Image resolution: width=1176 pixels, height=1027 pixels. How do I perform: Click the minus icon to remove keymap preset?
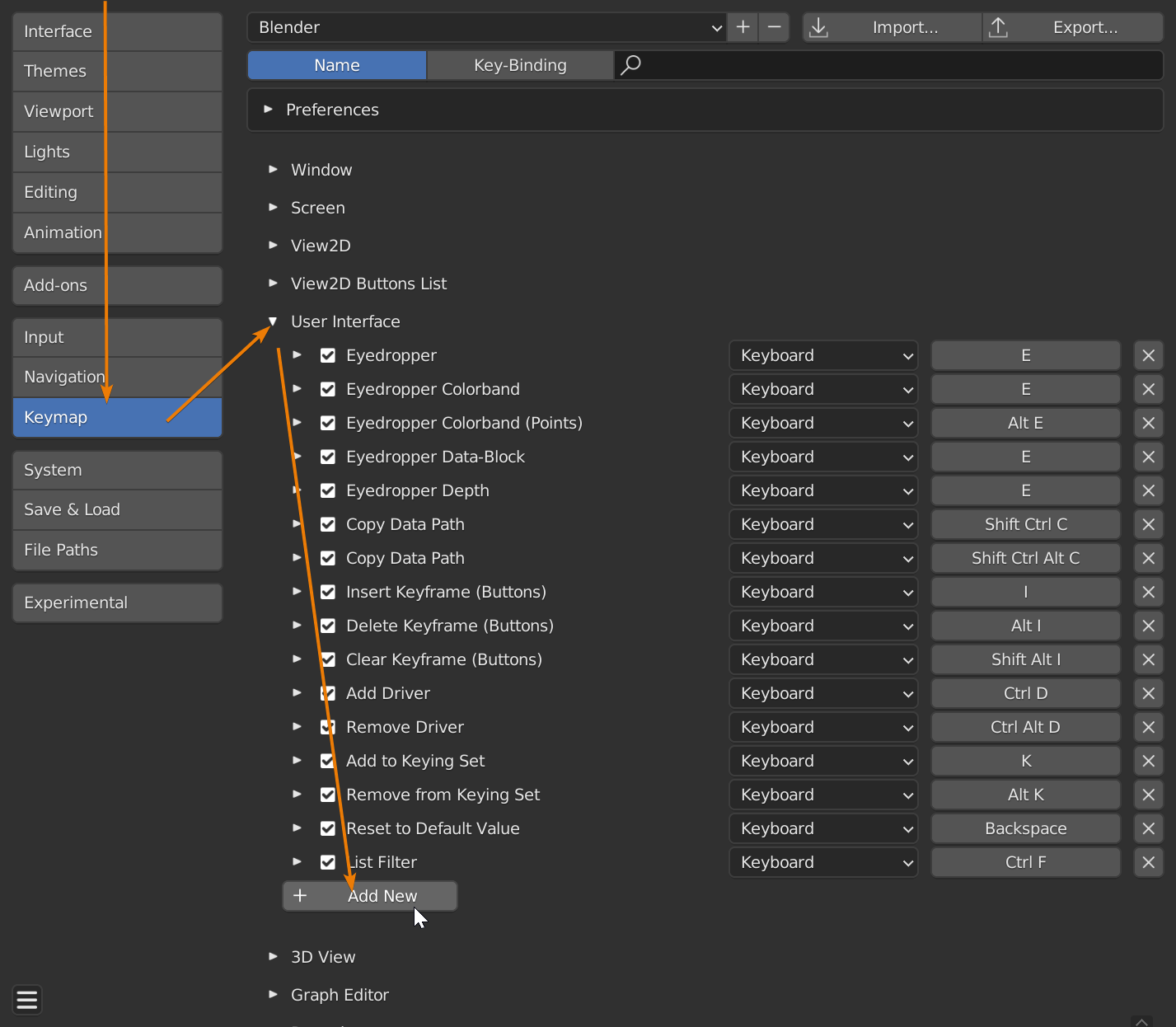click(774, 27)
